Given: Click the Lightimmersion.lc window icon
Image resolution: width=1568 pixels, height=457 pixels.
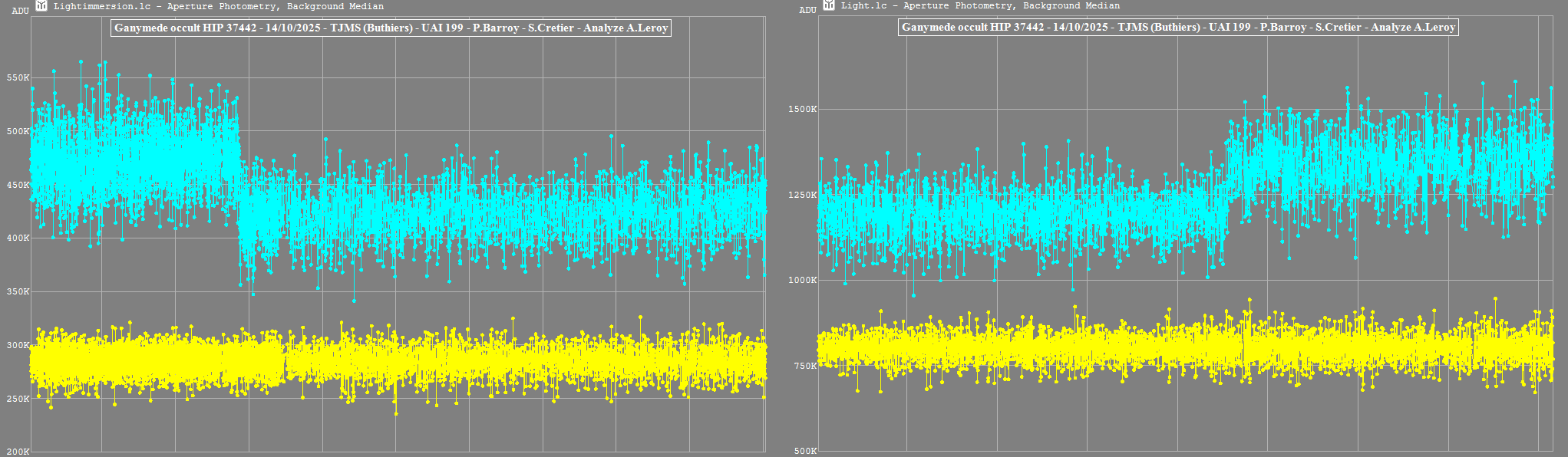Looking at the screenshot, I should 41,6.
